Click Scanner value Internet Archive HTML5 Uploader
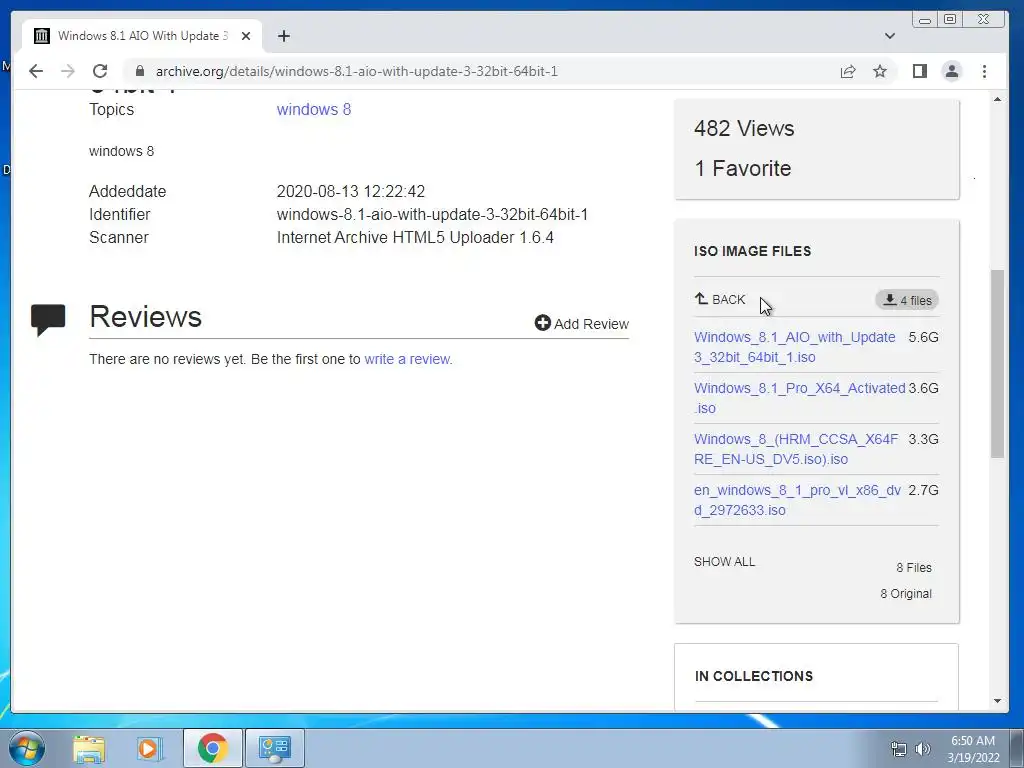Image resolution: width=1024 pixels, height=768 pixels. pos(415,237)
